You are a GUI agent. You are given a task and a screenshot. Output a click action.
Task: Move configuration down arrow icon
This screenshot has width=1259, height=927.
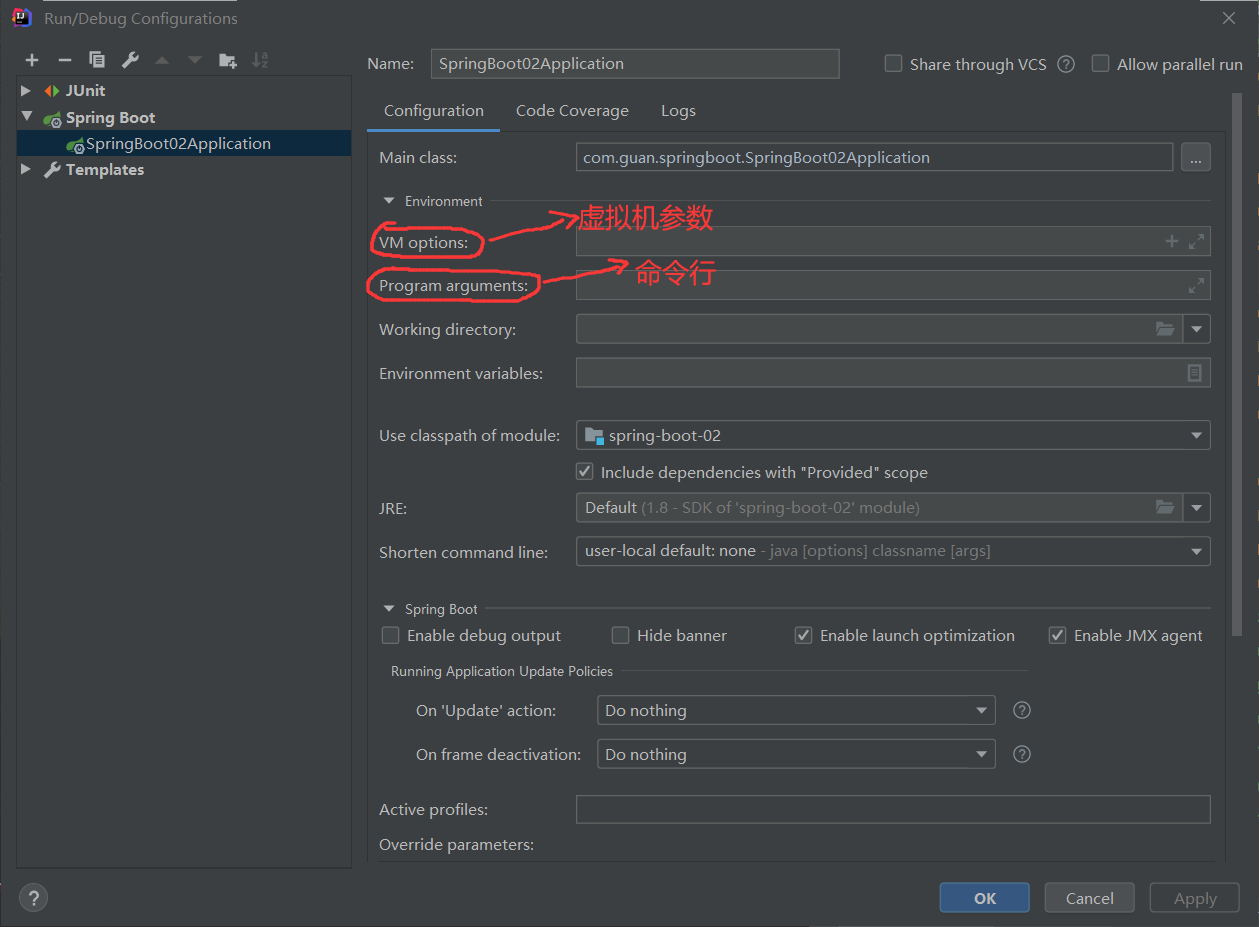(195, 60)
